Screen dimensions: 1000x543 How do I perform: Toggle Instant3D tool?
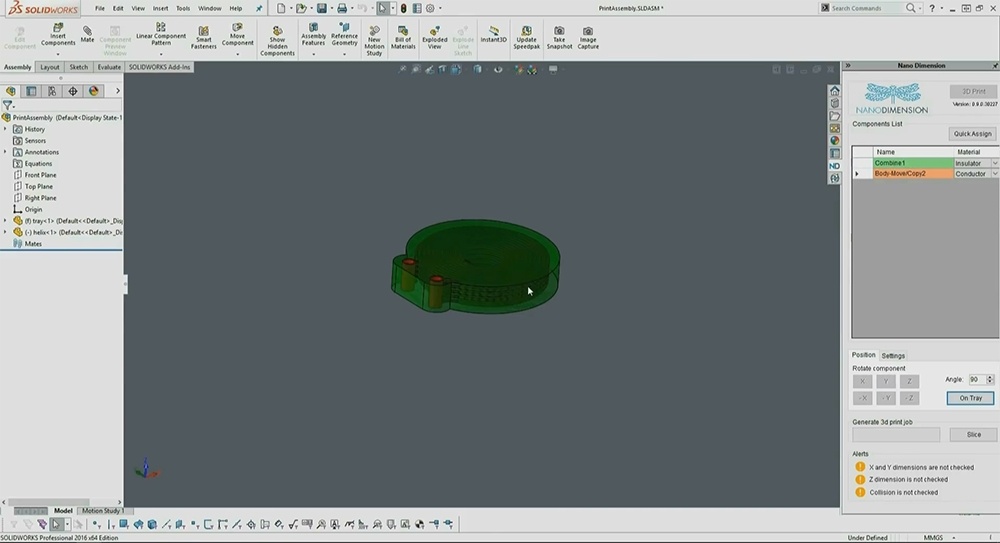point(494,34)
